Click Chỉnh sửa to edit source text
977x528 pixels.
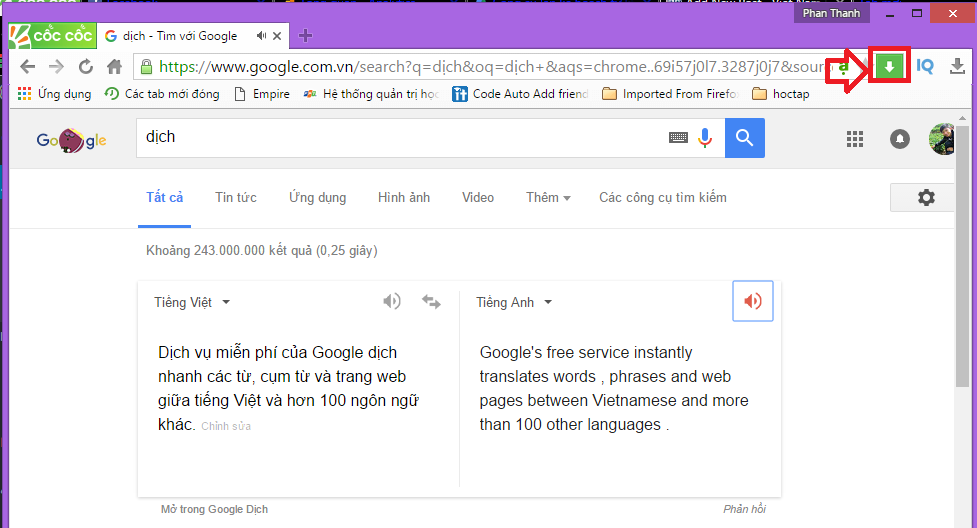coord(226,426)
